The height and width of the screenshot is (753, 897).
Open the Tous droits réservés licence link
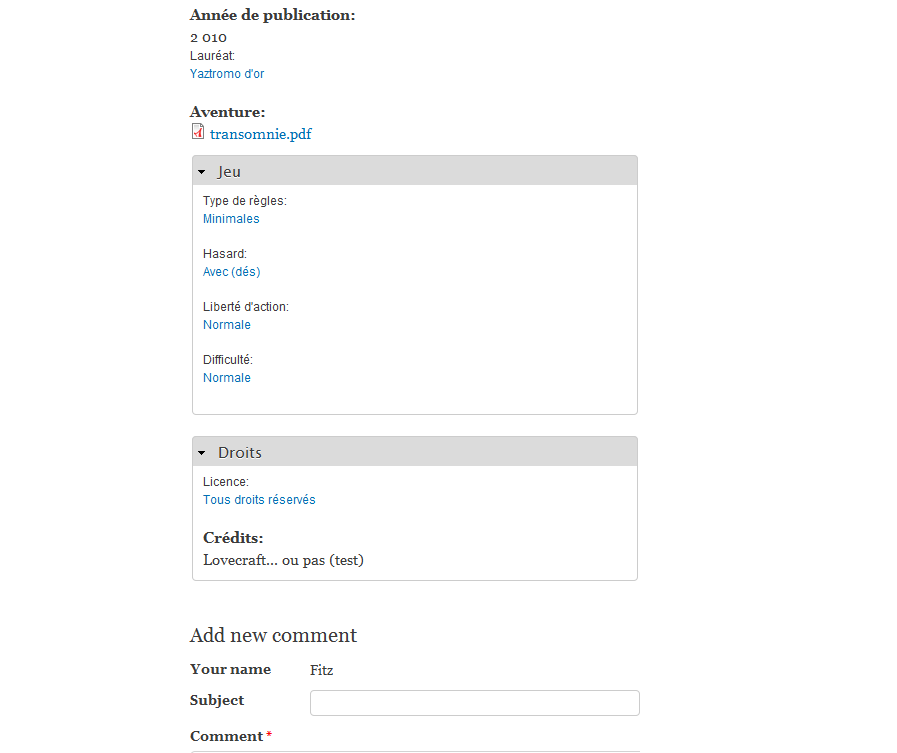[259, 500]
